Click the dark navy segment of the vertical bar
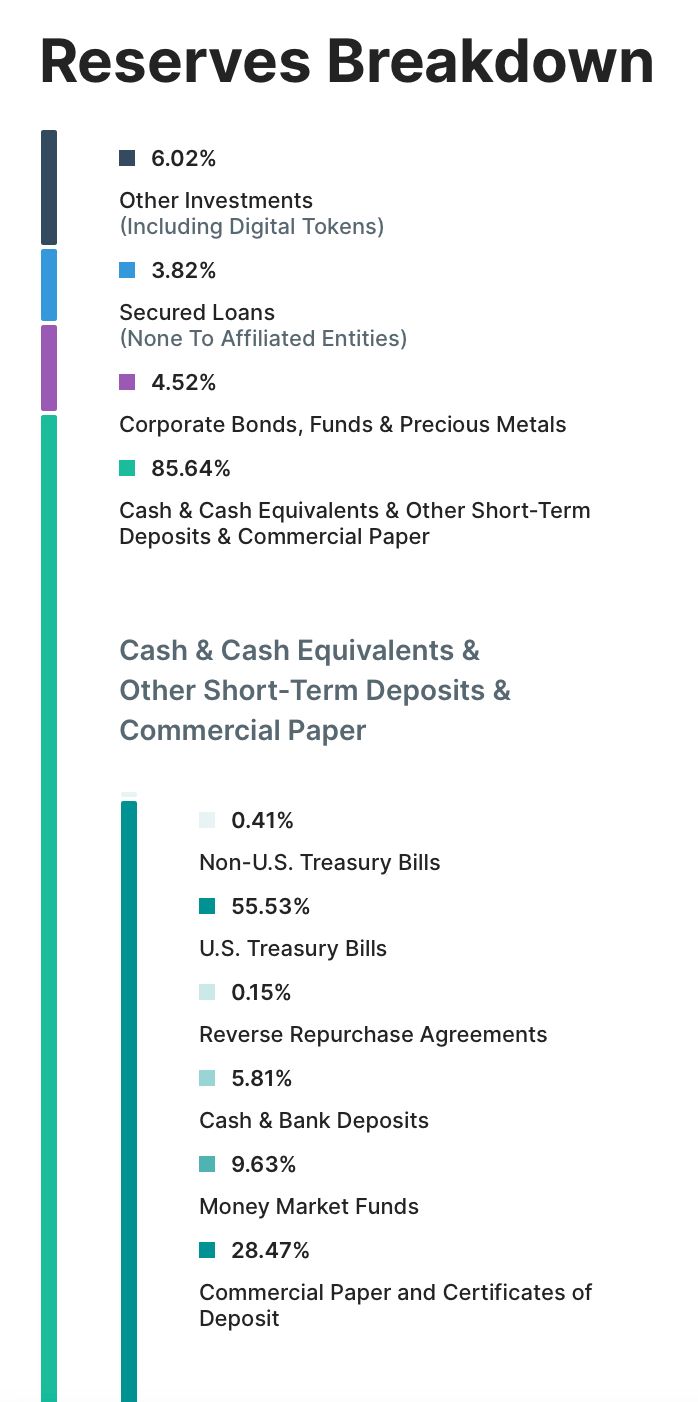698x1402 pixels. [49, 187]
